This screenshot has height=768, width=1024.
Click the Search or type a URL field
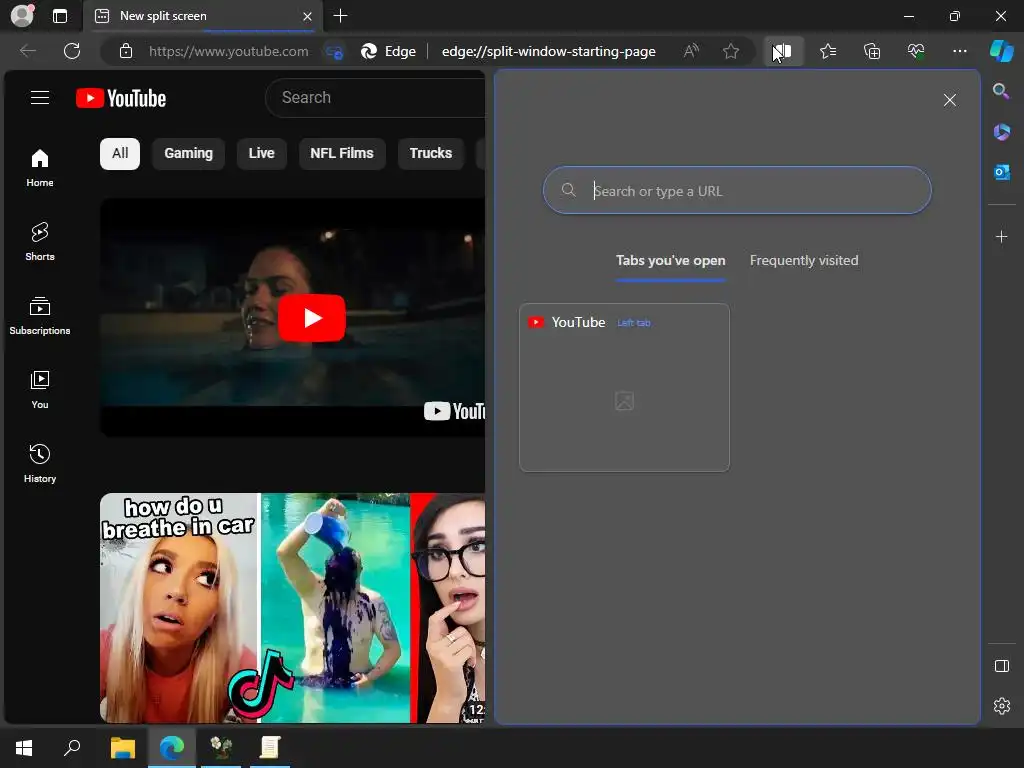737,190
